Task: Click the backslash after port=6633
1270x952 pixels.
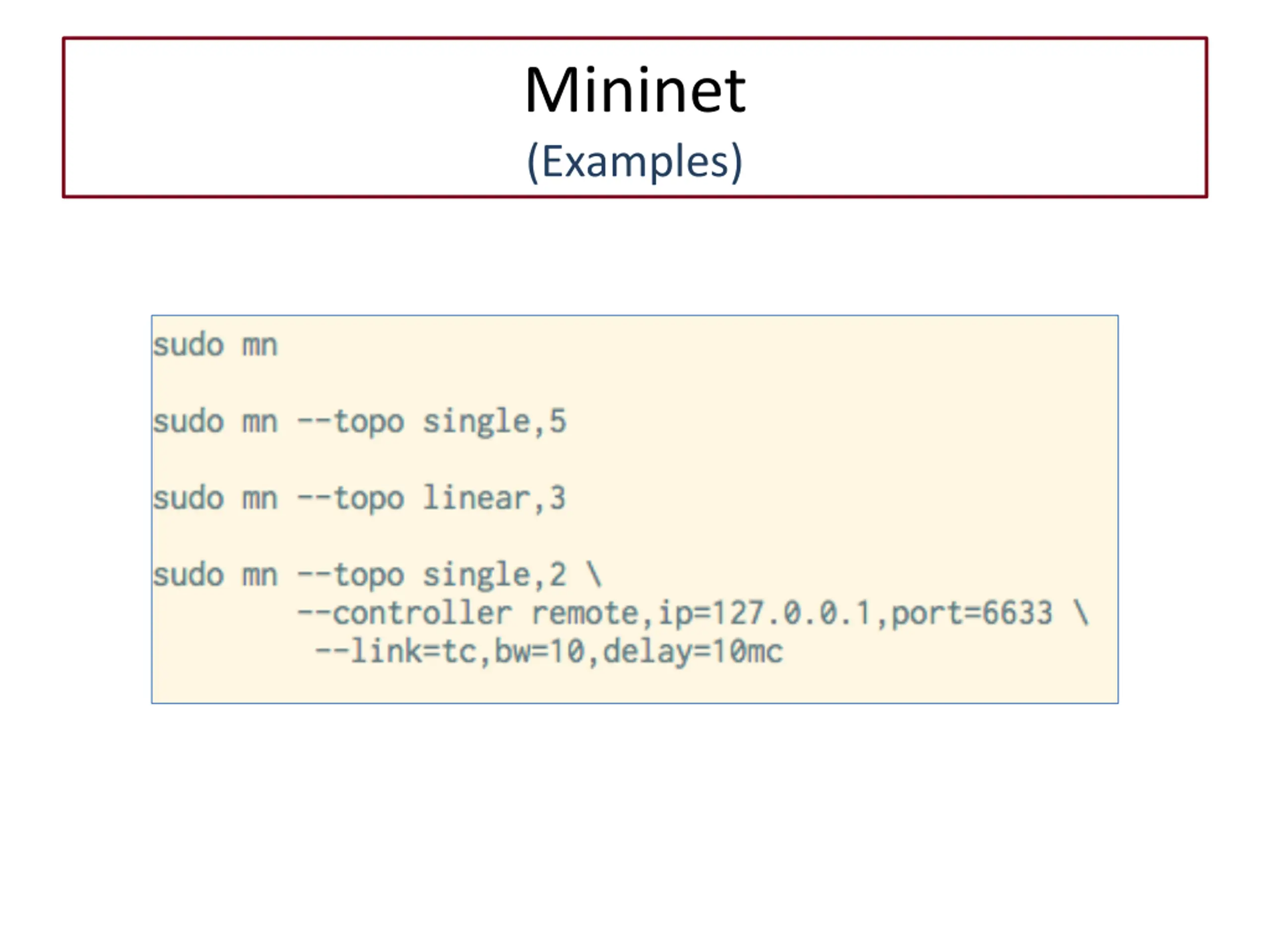Action: coord(1081,613)
